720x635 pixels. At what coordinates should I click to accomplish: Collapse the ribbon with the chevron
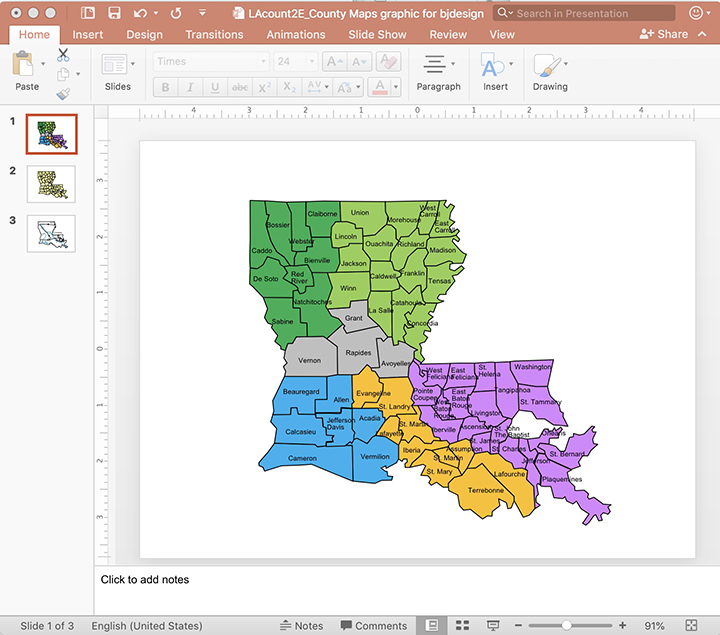tap(702, 34)
